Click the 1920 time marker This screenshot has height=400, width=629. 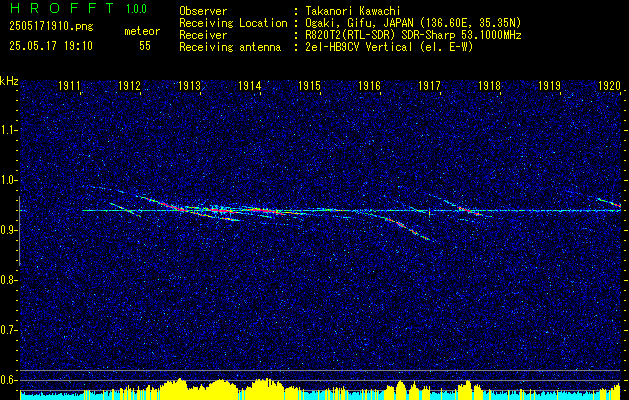[x=609, y=85]
